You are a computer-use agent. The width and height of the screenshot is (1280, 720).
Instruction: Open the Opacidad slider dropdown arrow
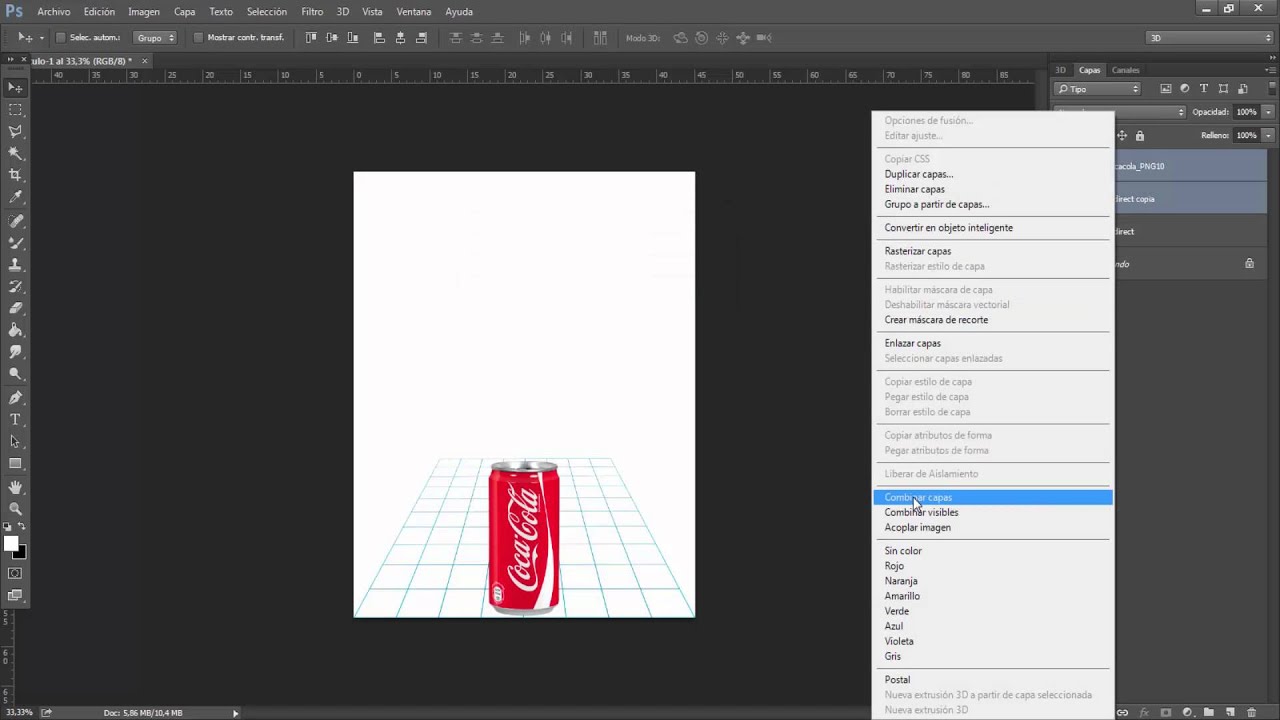point(1268,112)
